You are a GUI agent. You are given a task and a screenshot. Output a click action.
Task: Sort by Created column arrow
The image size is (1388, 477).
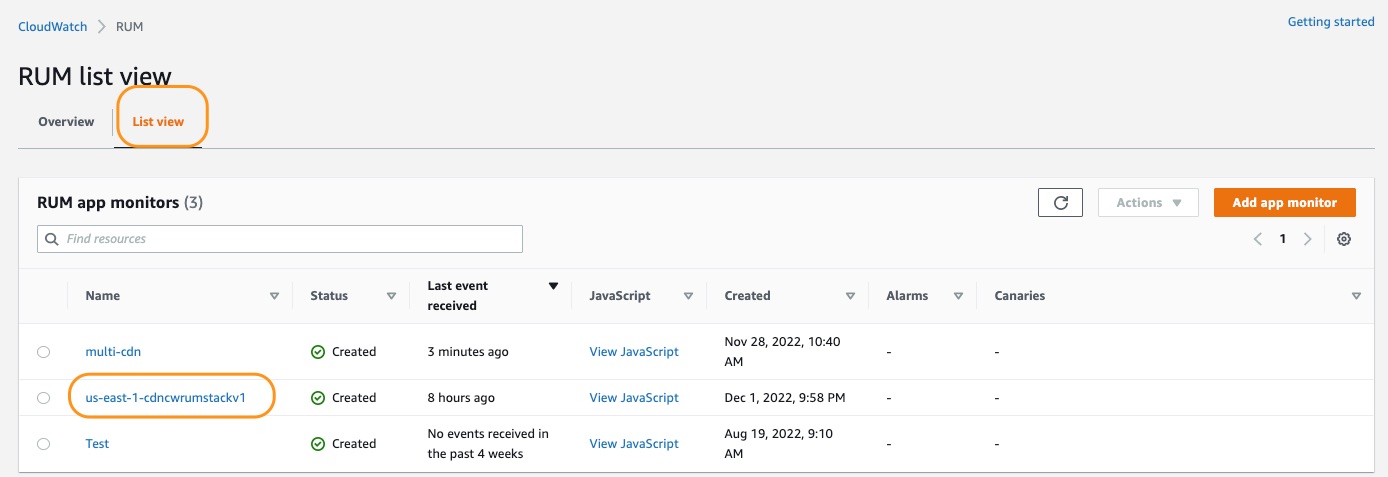pos(850,296)
